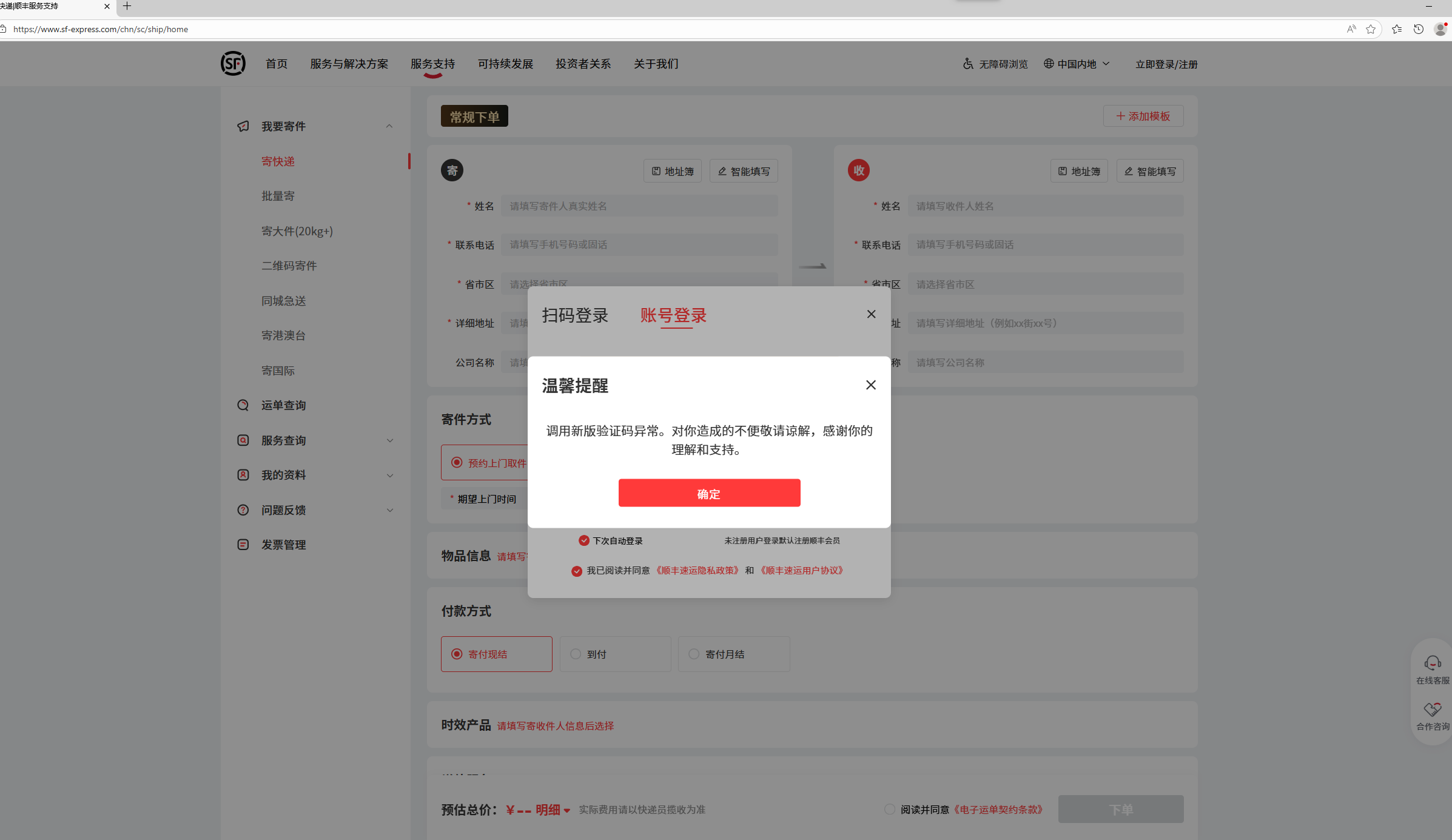1452x840 pixels.
Task: Open 投资者关系 navigation menu
Action: tap(583, 64)
